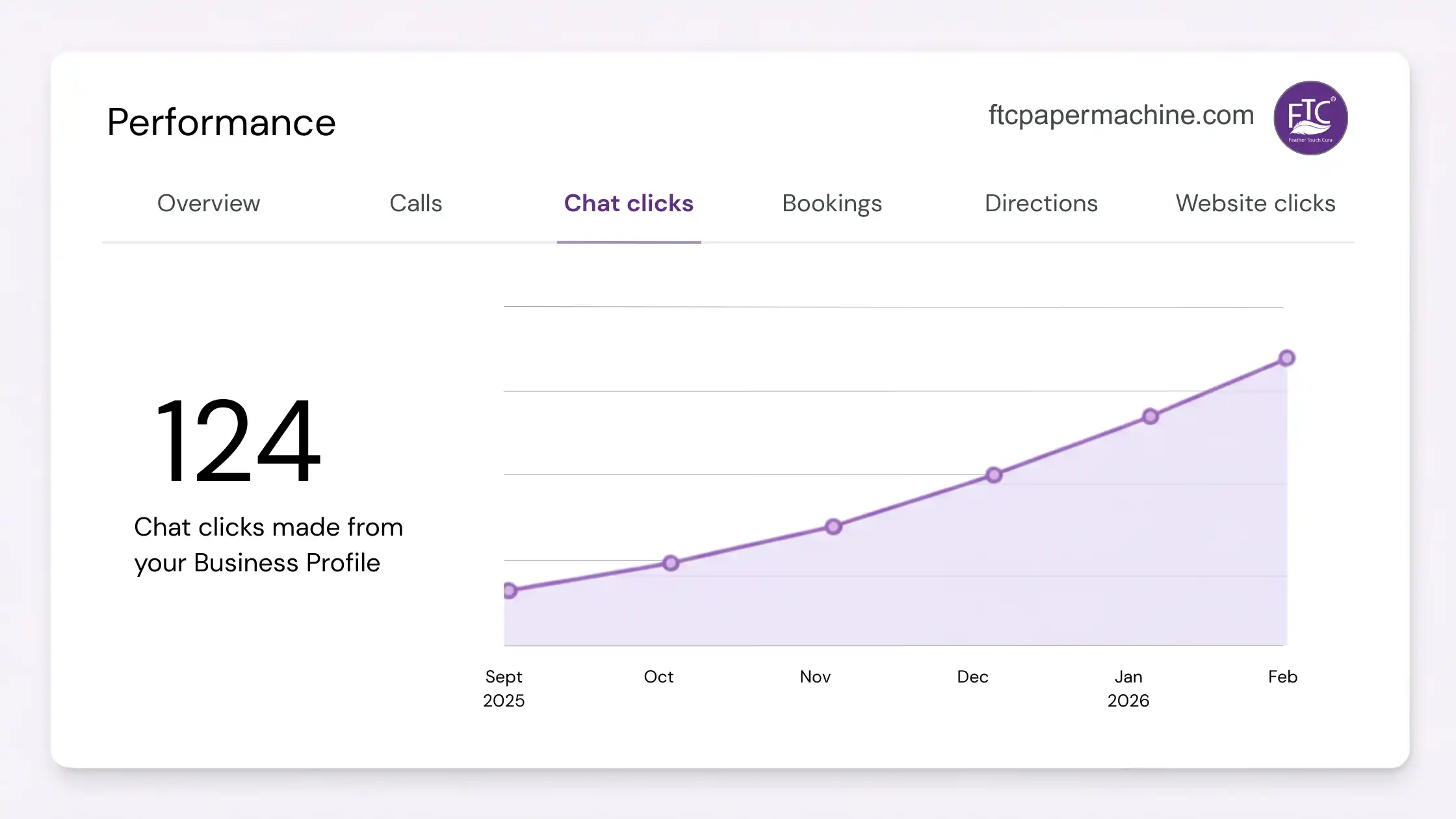Viewport: 1456px width, 819px height.
Task: Click the Chat clicks description text
Action: 268,545
